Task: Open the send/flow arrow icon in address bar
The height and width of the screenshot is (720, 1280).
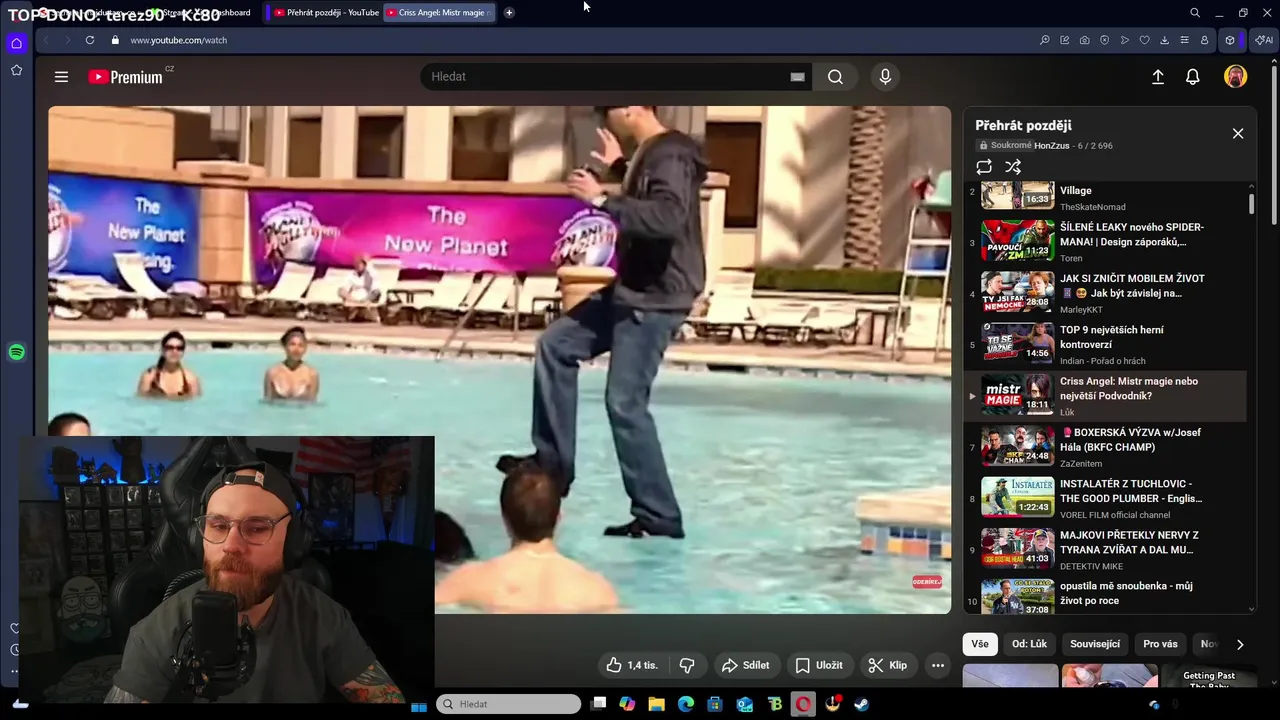Action: click(1125, 40)
